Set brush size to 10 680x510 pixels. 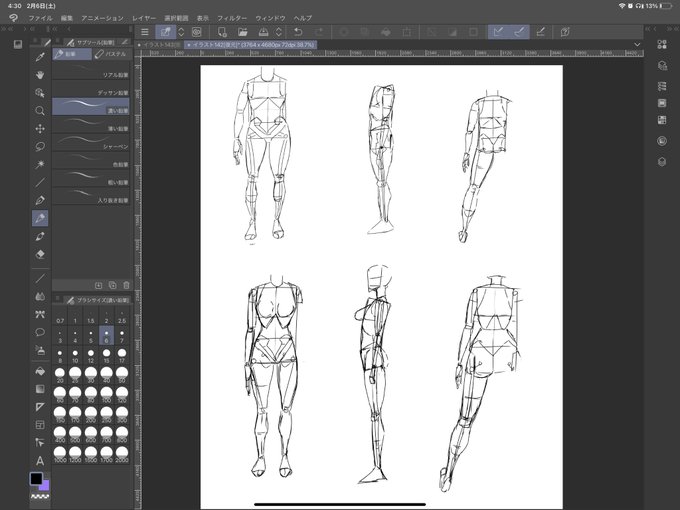[x=75, y=356]
